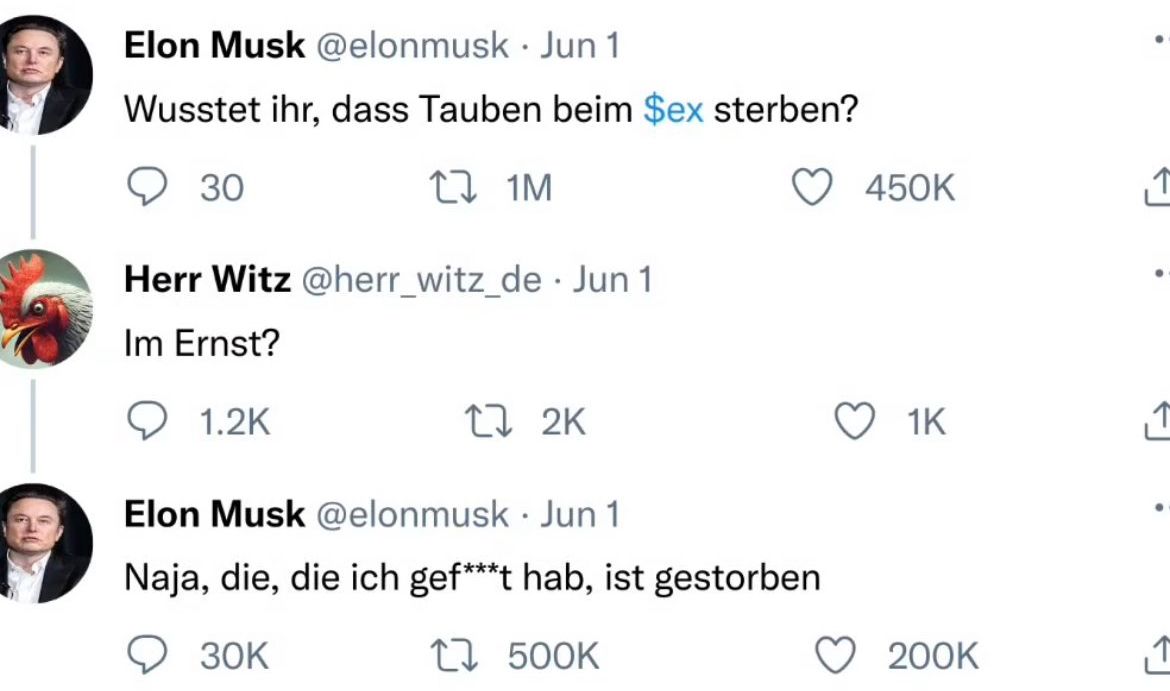The height and width of the screenshot is (691, 1170).
Task: Click the Herr Witz display name
Action: [x=207, y=280]
